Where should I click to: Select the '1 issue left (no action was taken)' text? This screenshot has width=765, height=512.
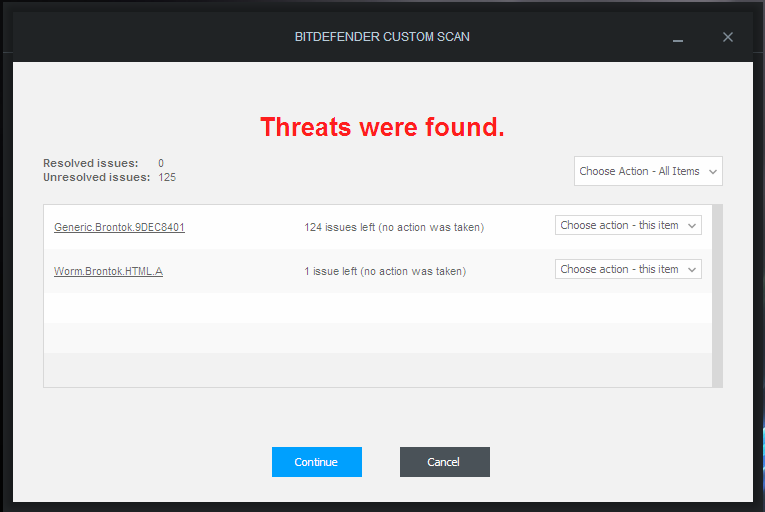pos(385,271)
